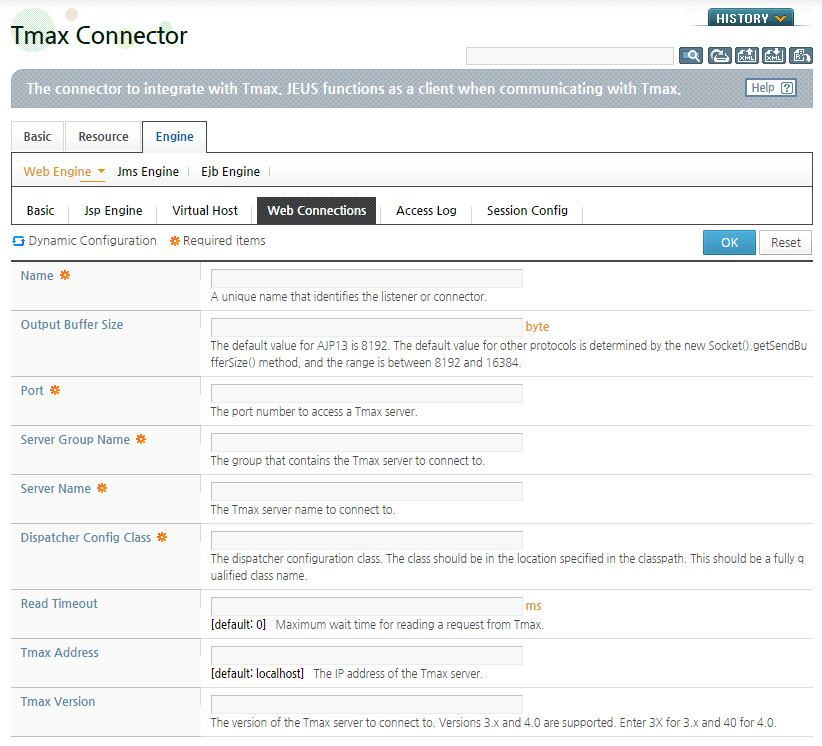Click the asterisk beside Server Name label

[x=102, y=488]
